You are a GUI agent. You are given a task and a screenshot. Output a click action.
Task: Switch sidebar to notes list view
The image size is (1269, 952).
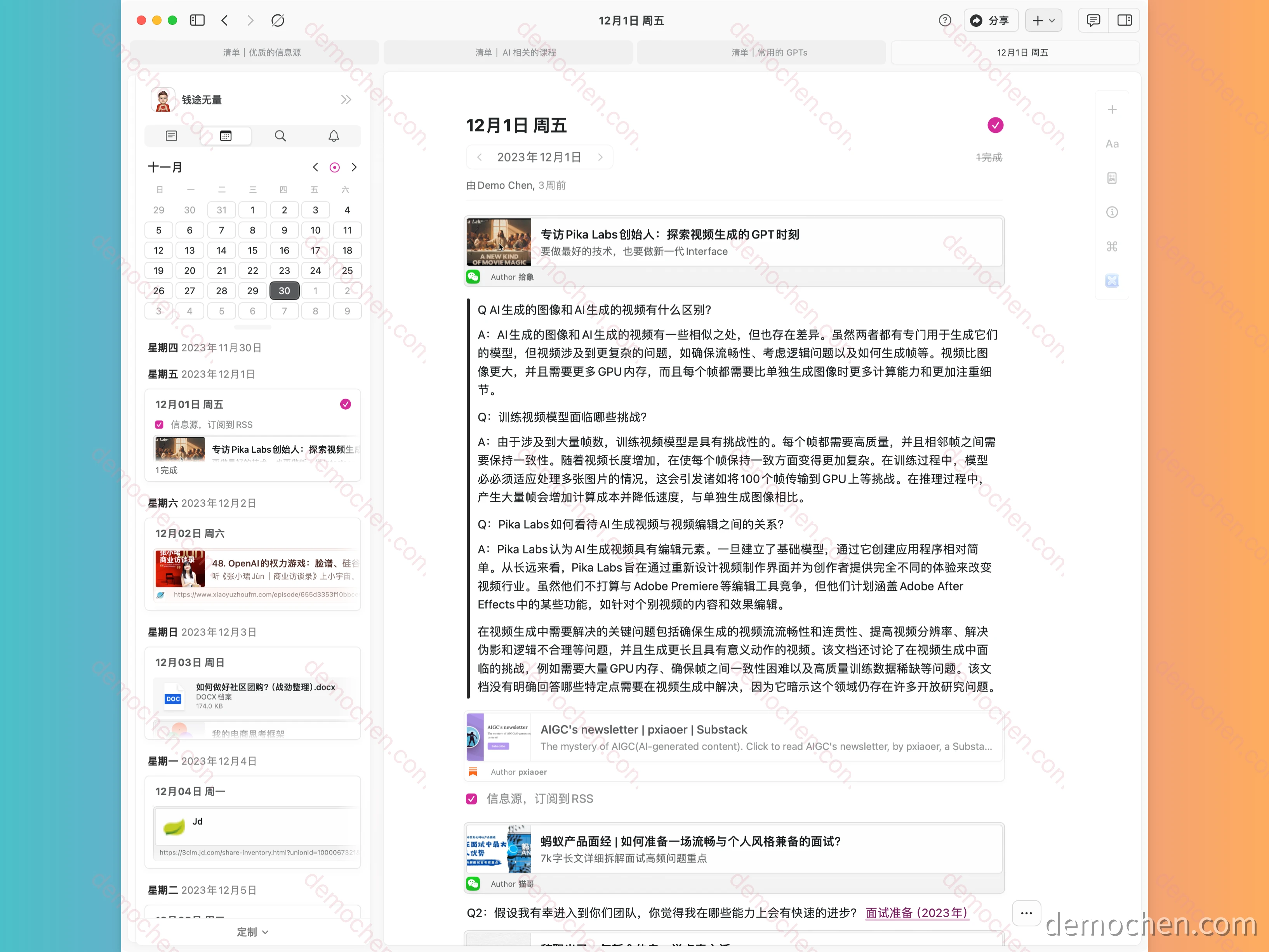[x=172, y=136]
